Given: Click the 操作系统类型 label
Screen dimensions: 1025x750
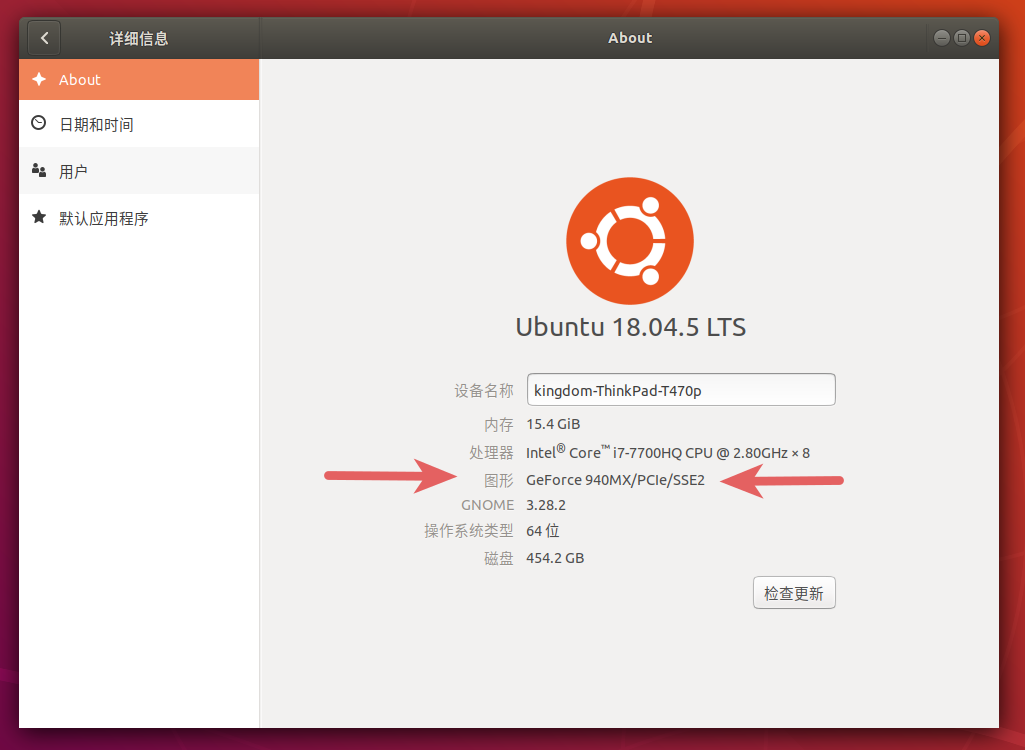Looking at the screenshot, I should point(469,530).
